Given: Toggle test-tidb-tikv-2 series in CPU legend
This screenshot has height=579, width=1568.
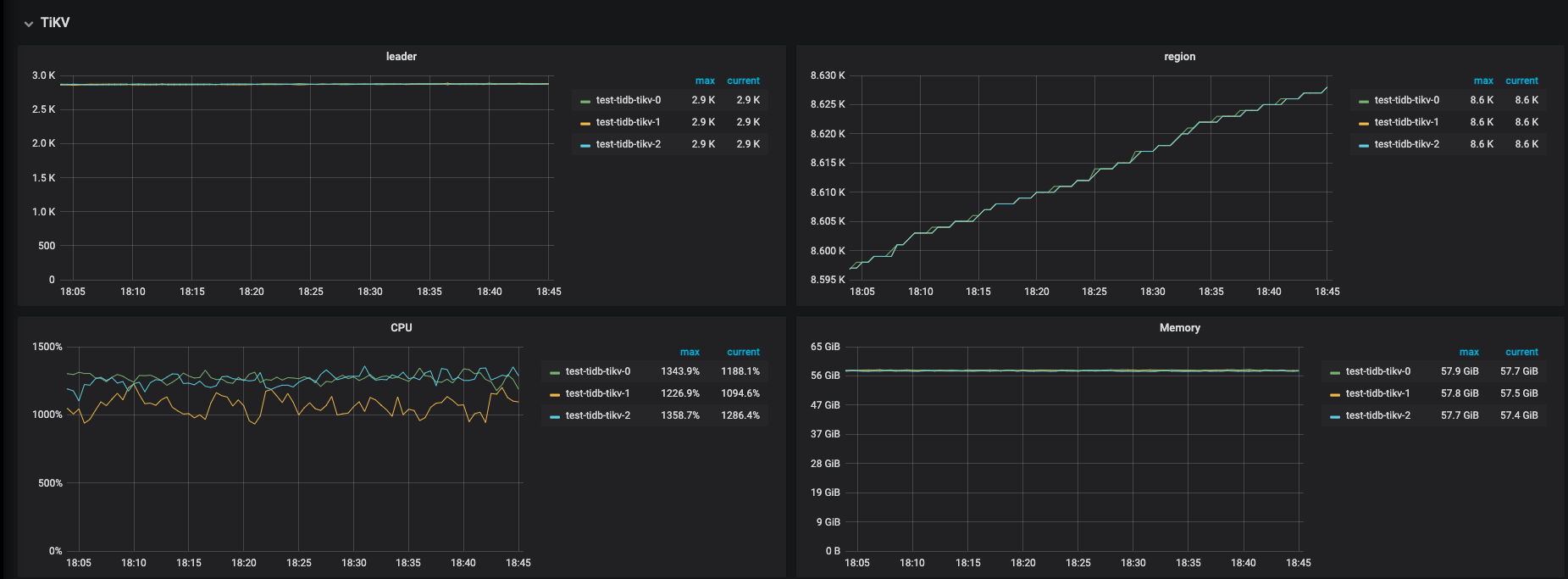Looking at the screenshot, I should click(597, 415).
